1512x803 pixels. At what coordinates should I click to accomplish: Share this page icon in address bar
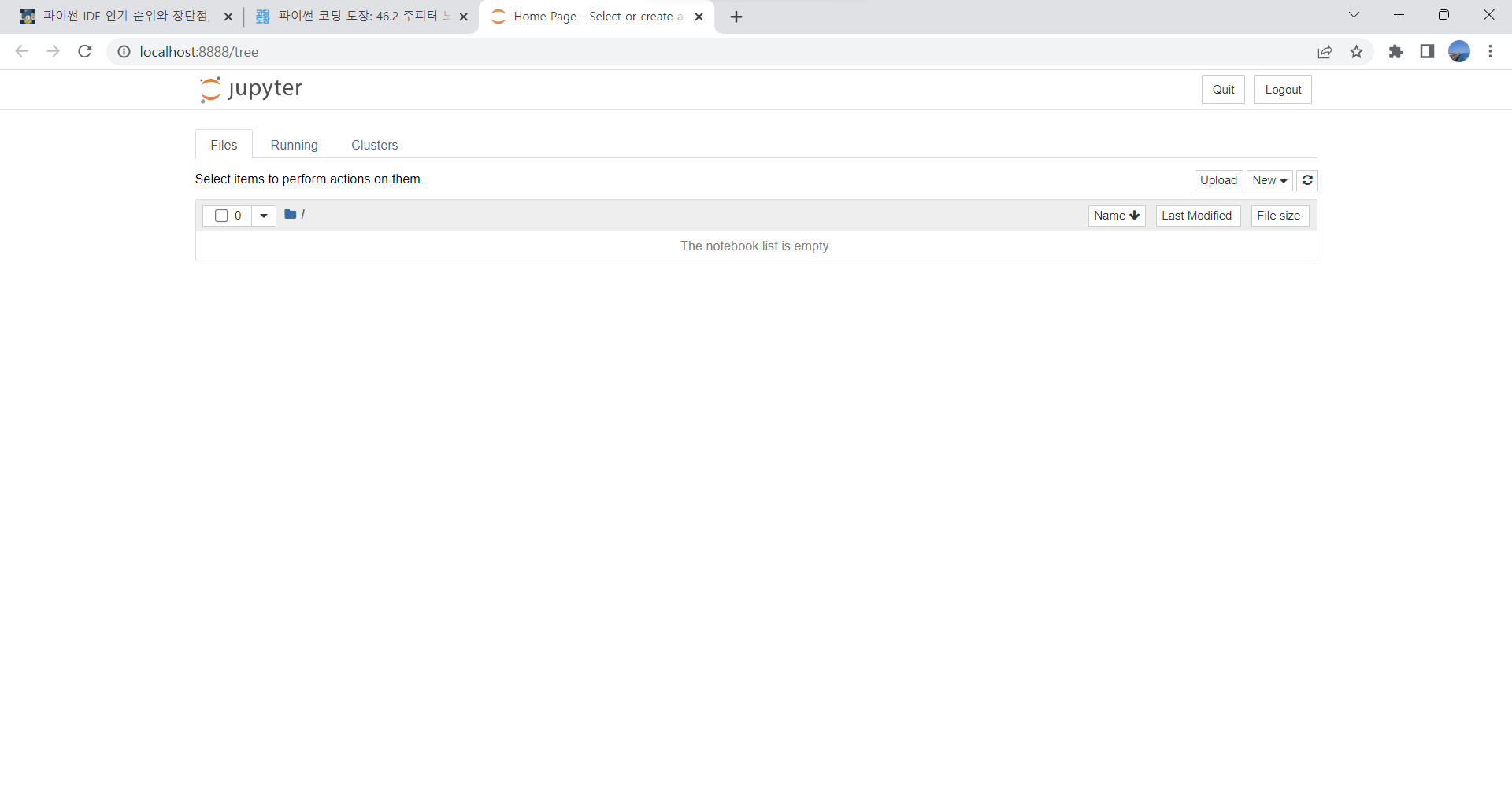[x=1325, y=52]
